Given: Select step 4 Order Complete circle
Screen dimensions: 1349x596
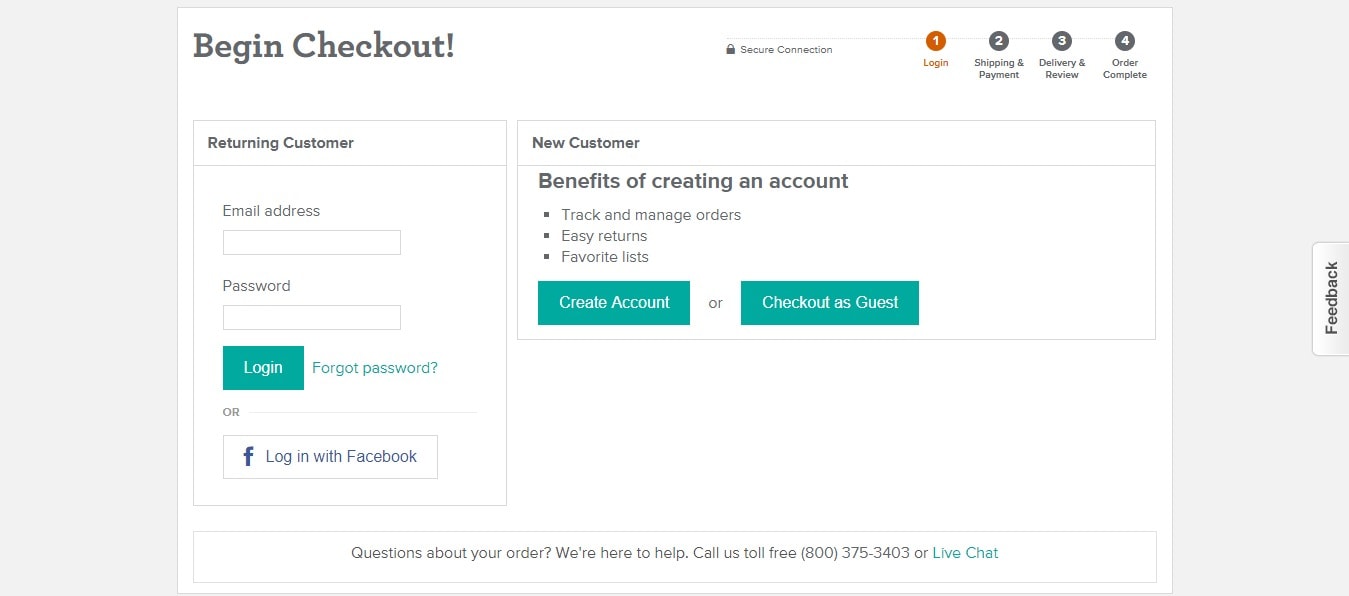Looking at the screenshot, I should [x=1125, y=41].
